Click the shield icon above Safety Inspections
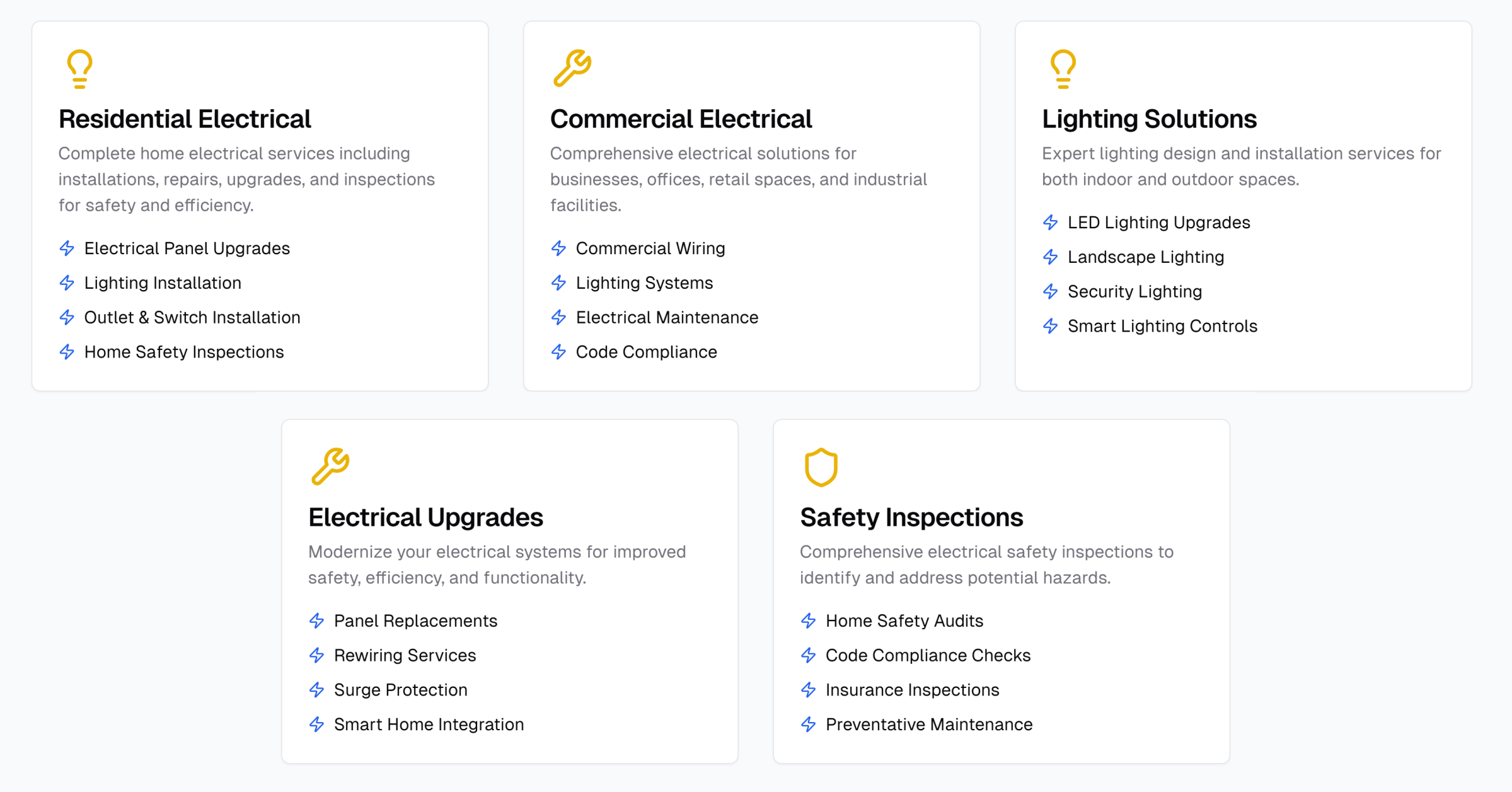 click(821, 467)
